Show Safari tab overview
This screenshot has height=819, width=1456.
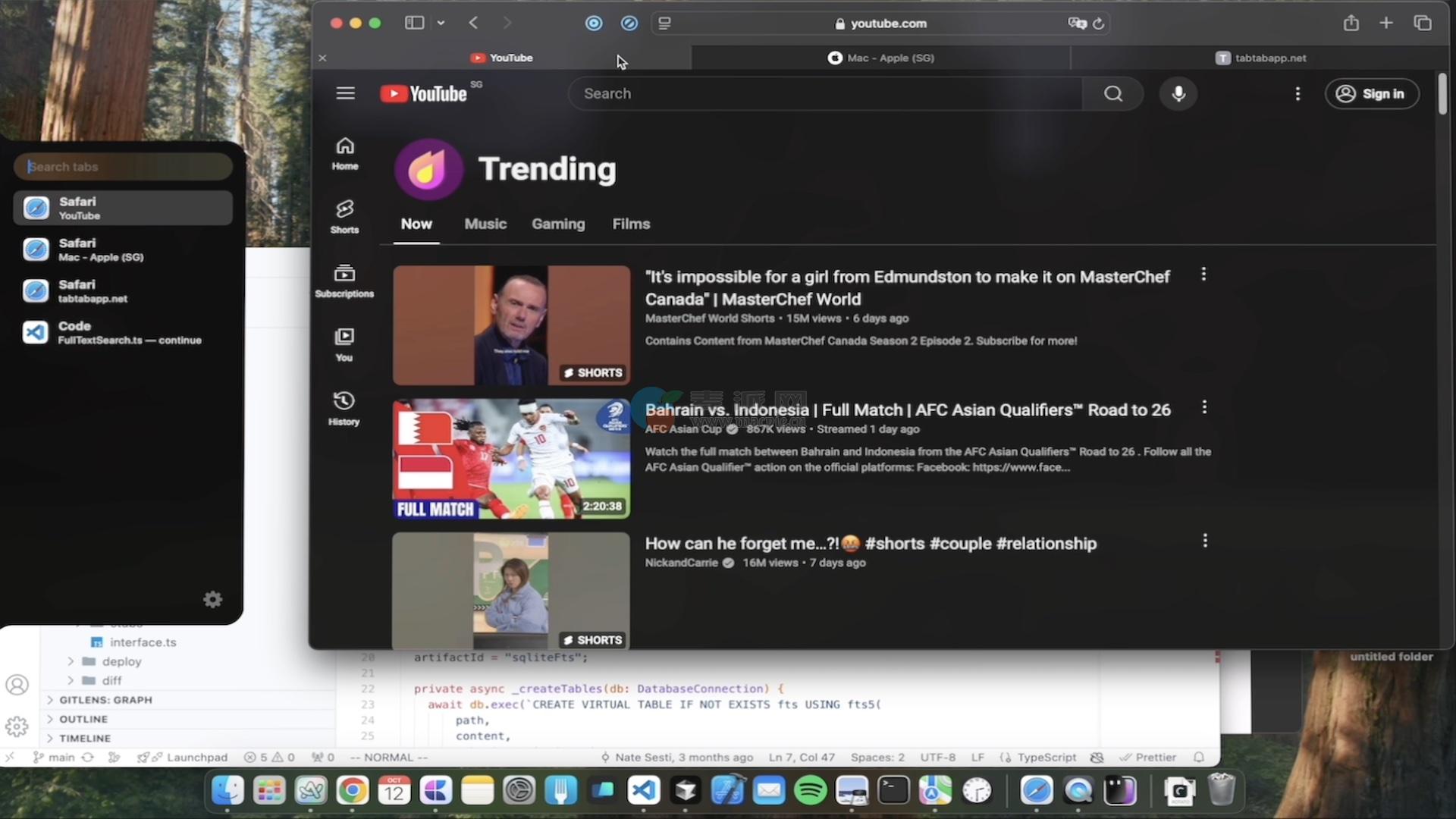[1423, 23]
